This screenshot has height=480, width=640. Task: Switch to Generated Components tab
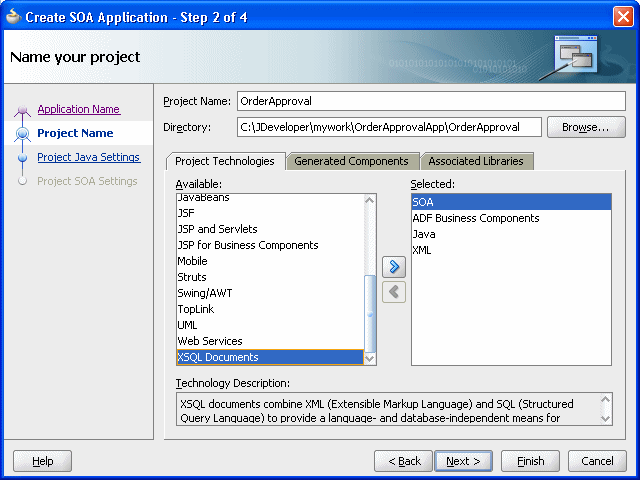[x=351, y=161]
